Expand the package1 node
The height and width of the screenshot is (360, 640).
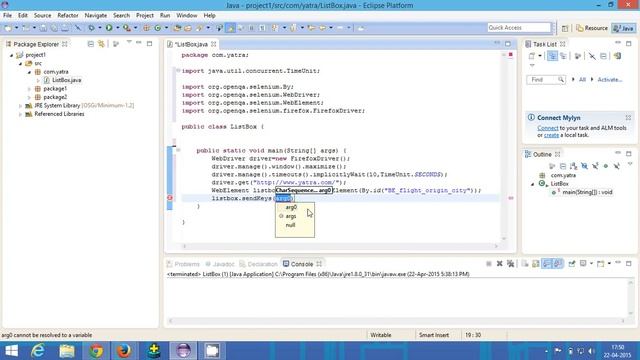(x=29, y=89)
